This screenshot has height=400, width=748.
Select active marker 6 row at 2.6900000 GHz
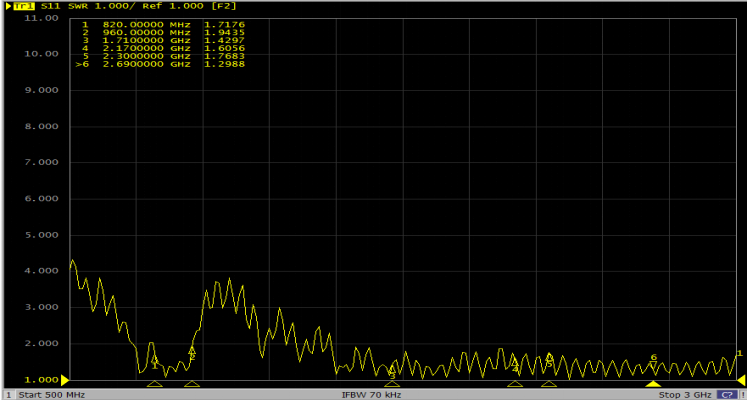(x=161, y=64)
